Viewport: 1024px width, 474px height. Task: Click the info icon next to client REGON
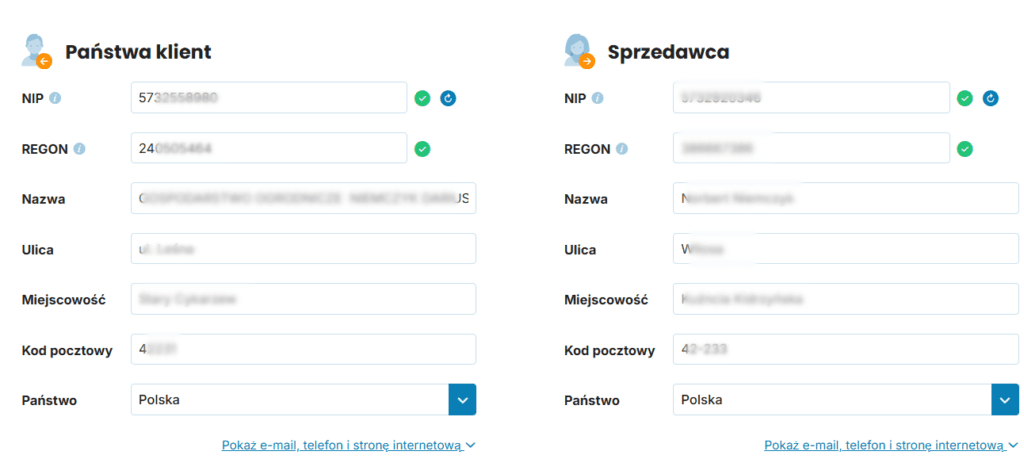[x=79, y=149]
